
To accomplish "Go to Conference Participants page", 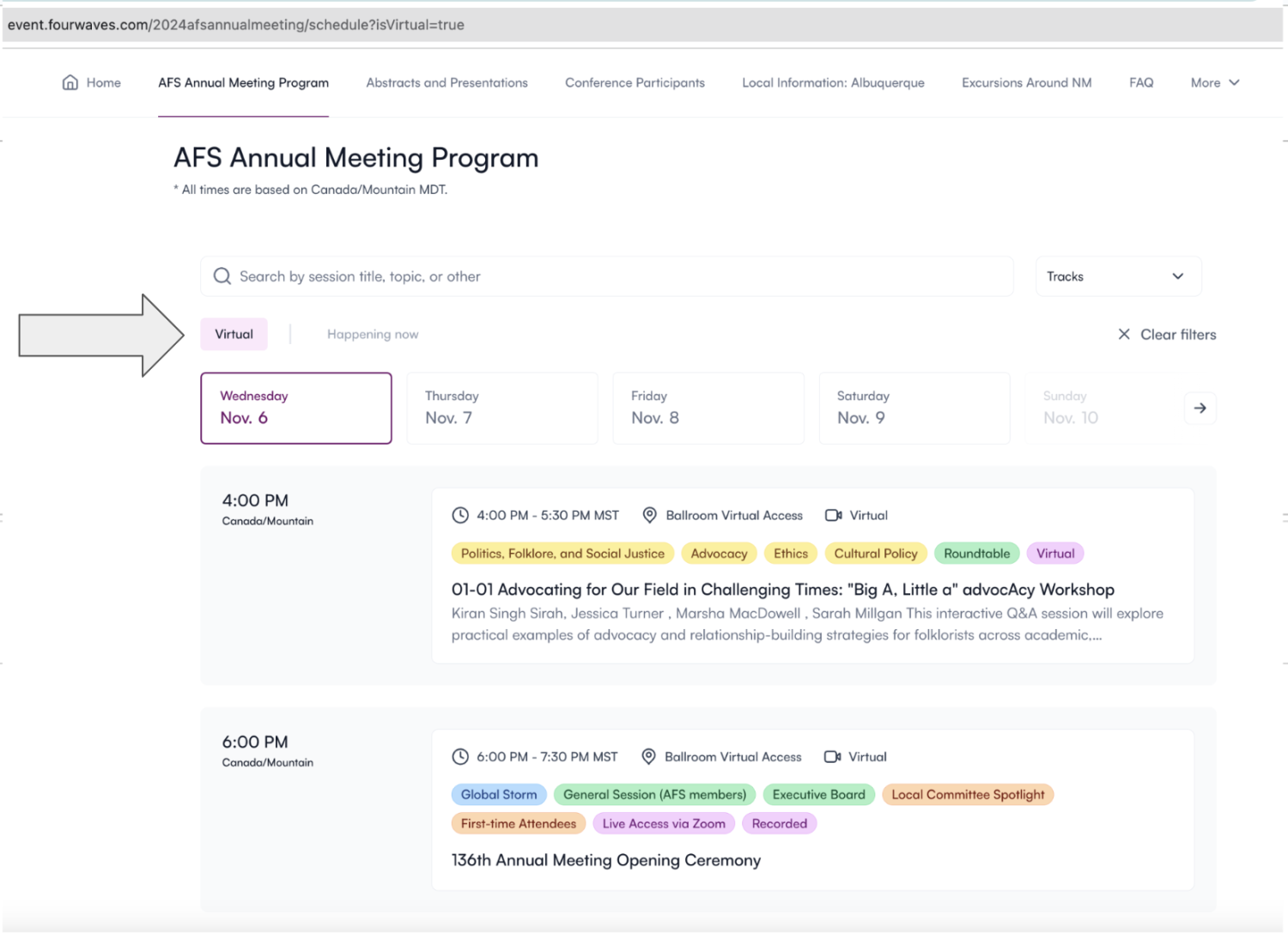I will [635, 82].
